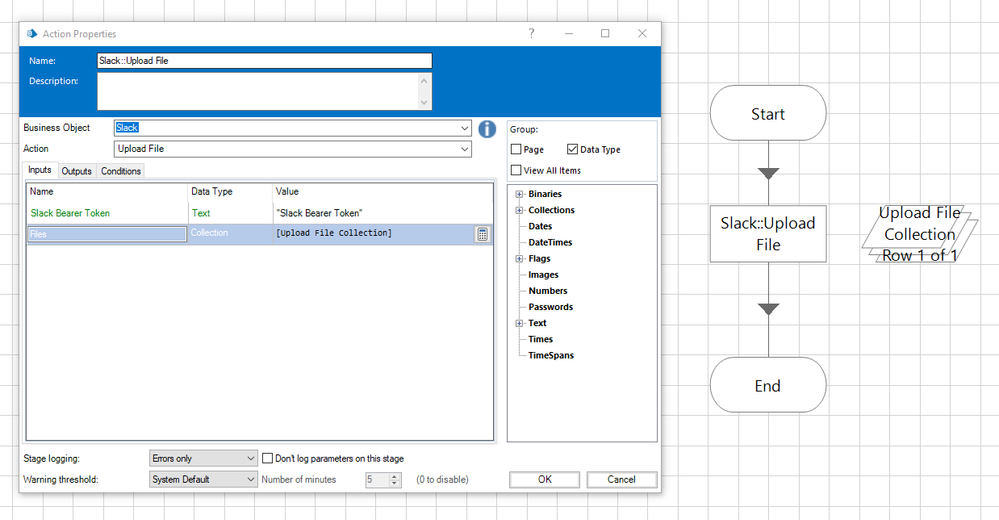Enable Don't log parameters on this stage
Viewport: 999px width, 520px height.
click(268, 458)
